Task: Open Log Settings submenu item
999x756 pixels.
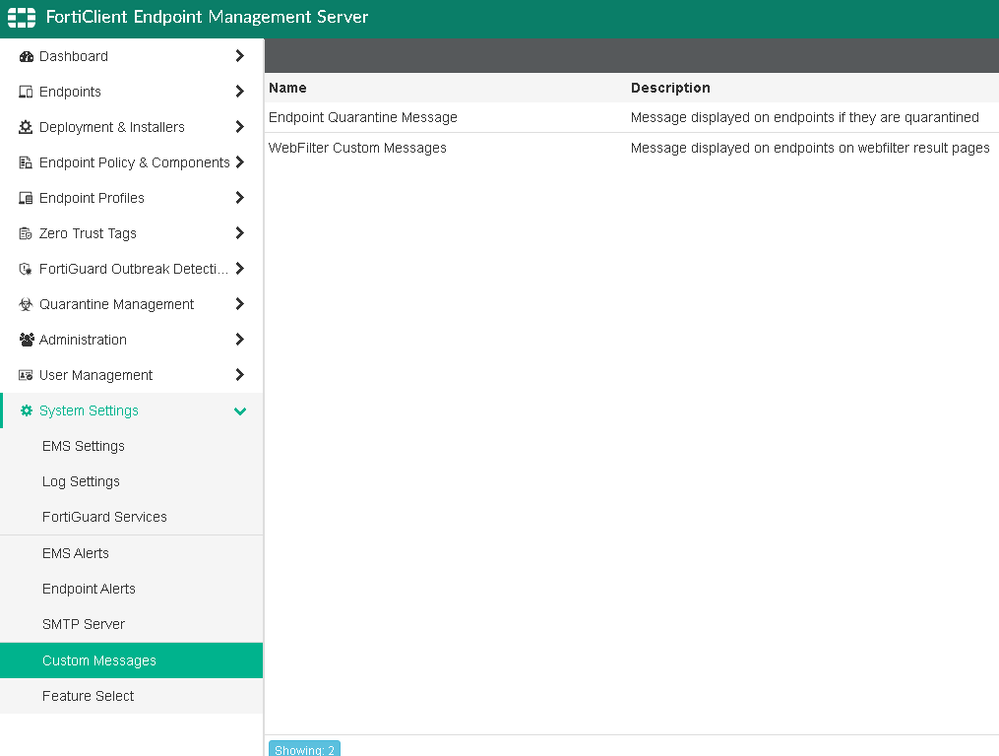Action: (x=131, y=481)
